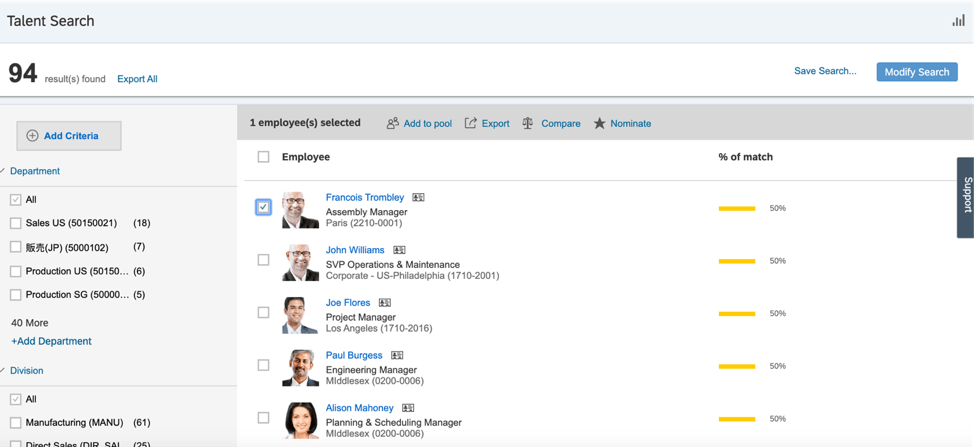Click Alison Mahoney's profile photo
The height and width of the screenshot is (447, 974).
[x=300, y=420]
